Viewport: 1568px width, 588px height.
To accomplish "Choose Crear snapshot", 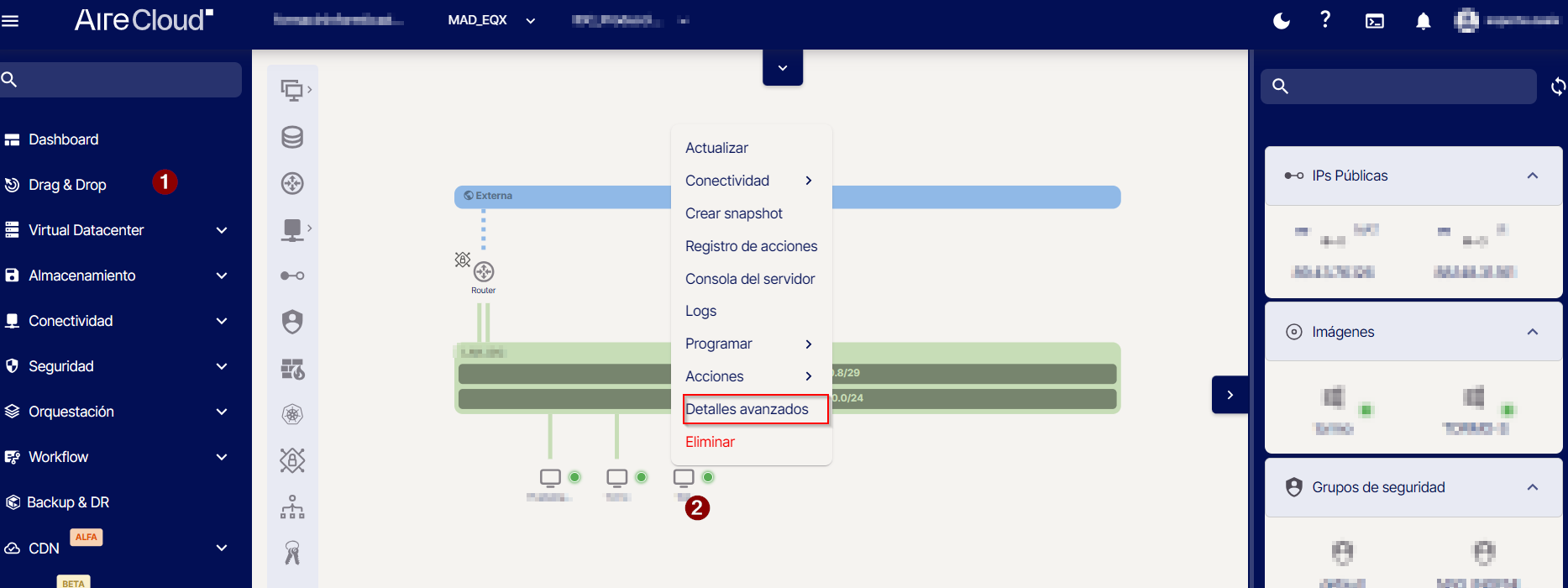I will click(733, 213).
